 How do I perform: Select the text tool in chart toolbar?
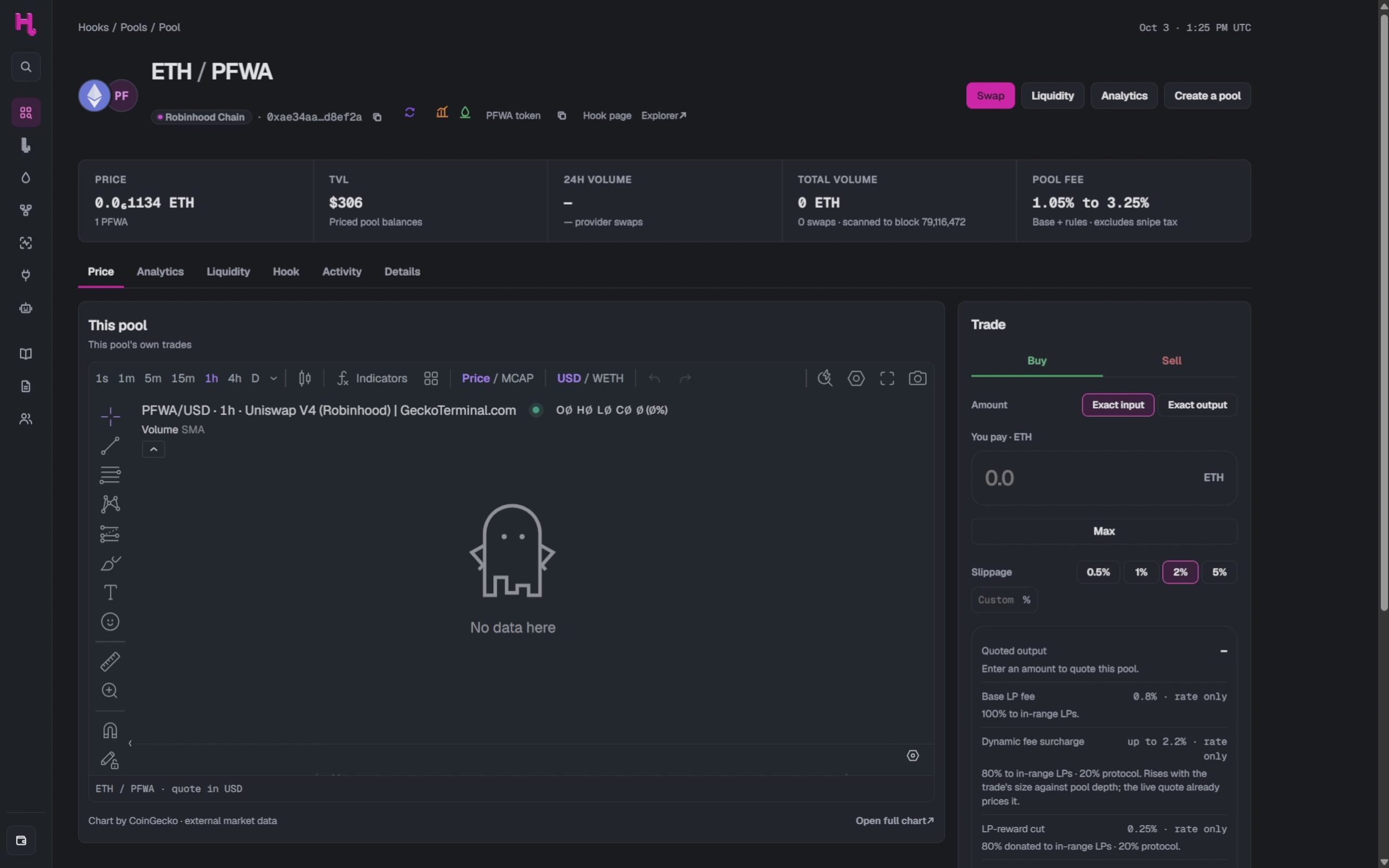click(x=110, y=592)
